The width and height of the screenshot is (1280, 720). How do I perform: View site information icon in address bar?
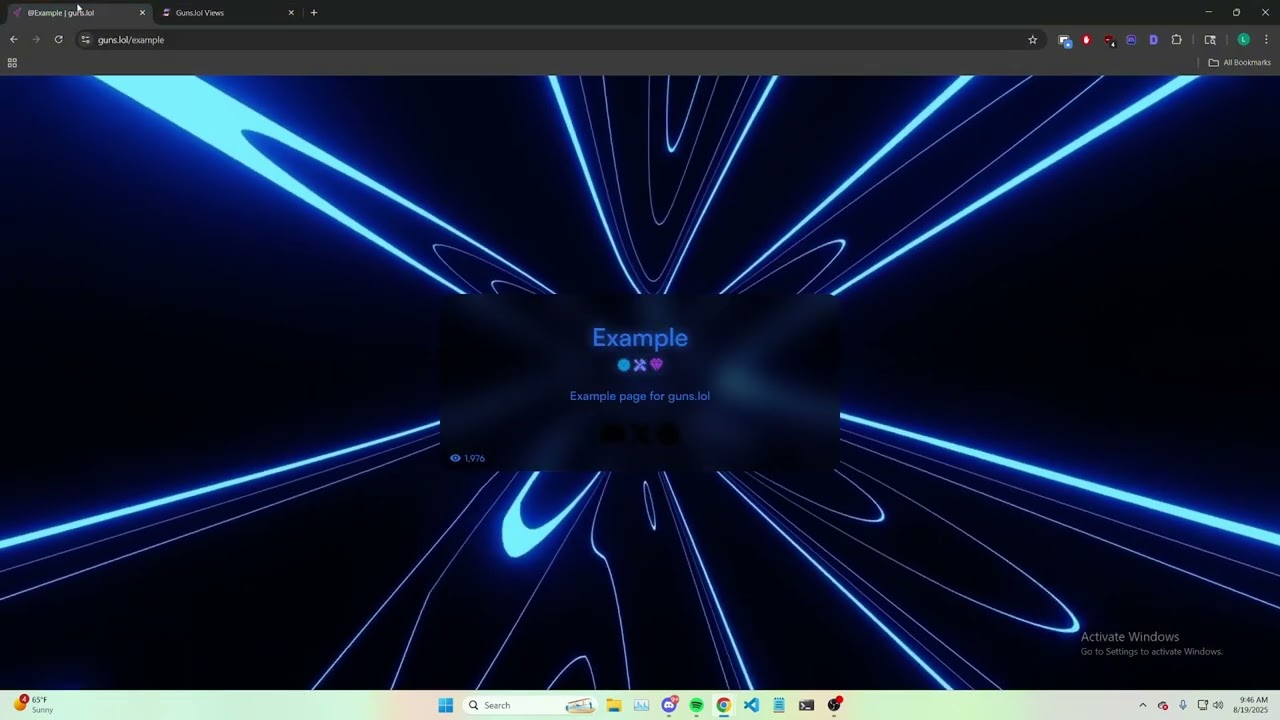(x=86, y=40)
